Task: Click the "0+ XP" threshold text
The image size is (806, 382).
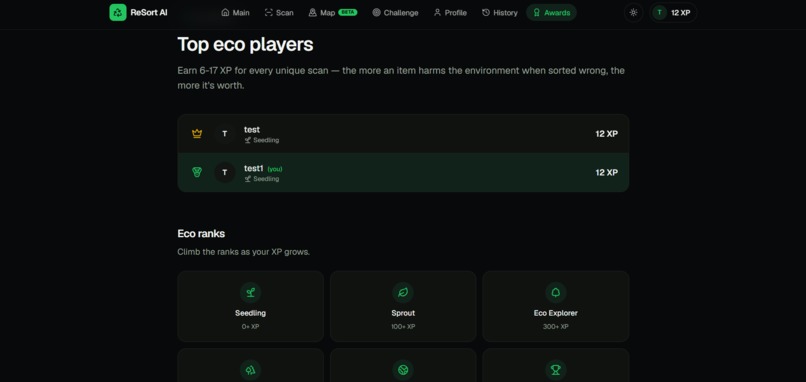Action: point(250,326)
